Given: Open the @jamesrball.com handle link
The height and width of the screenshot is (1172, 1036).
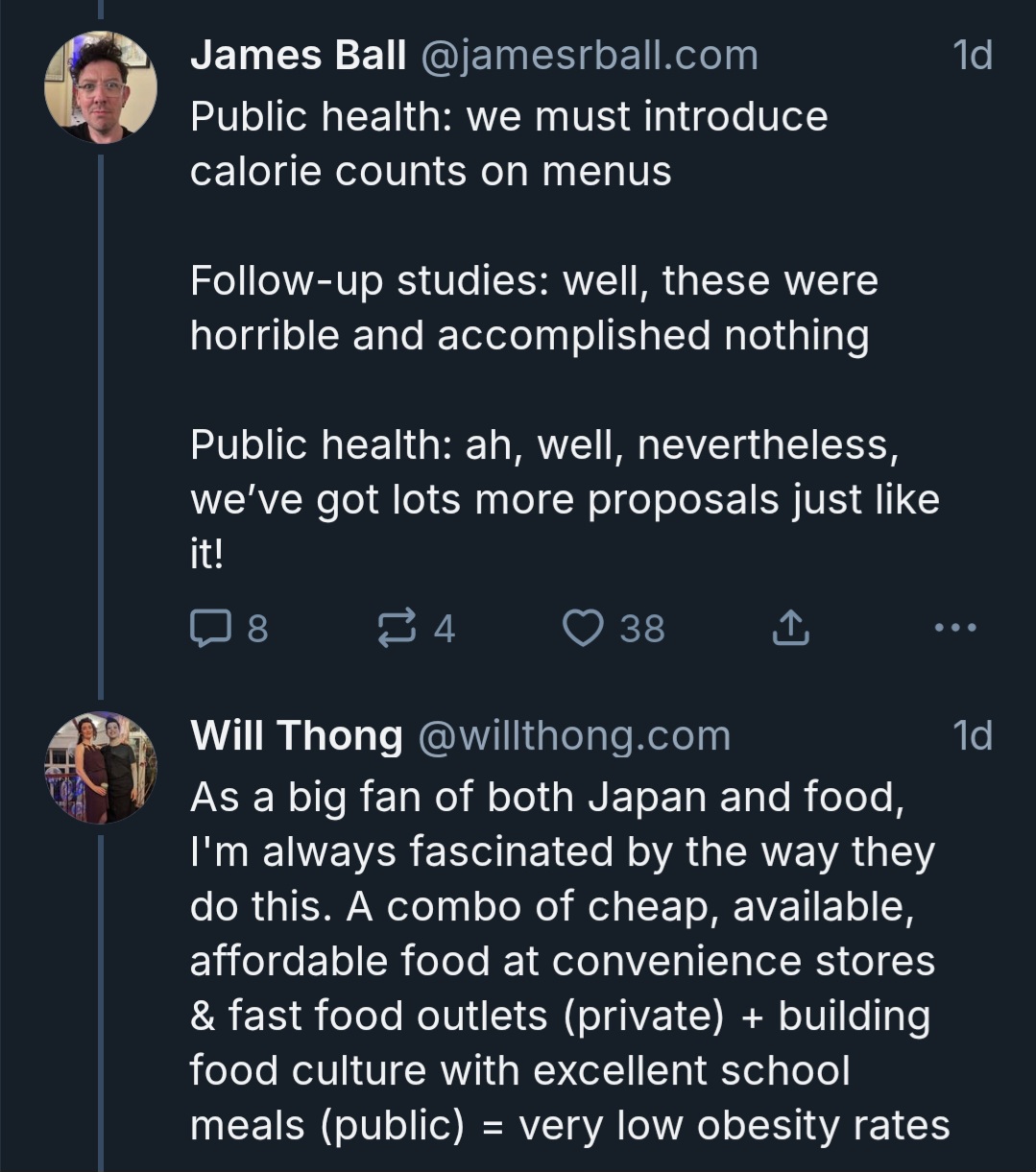Looking at the screenshot, I should point(589,56).
